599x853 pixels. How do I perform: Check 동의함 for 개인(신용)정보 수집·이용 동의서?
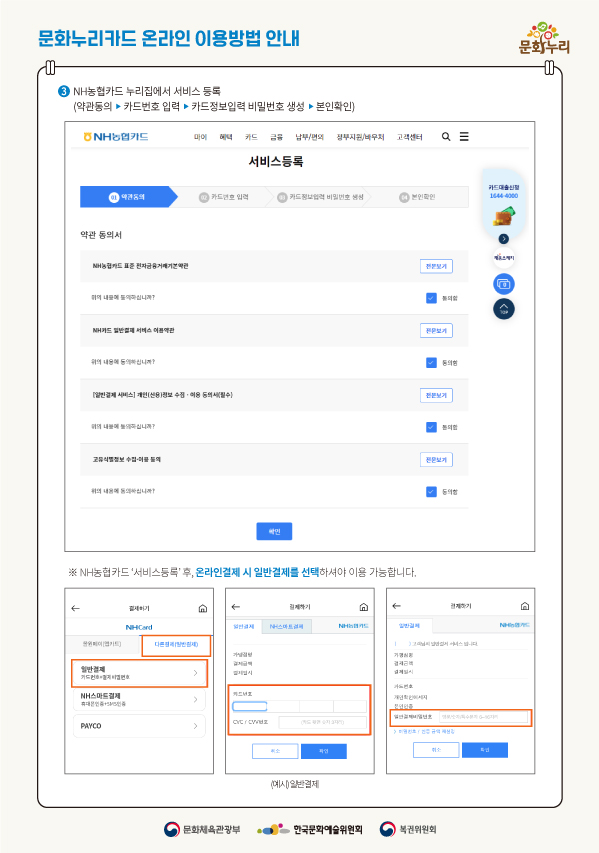point(431,427)
